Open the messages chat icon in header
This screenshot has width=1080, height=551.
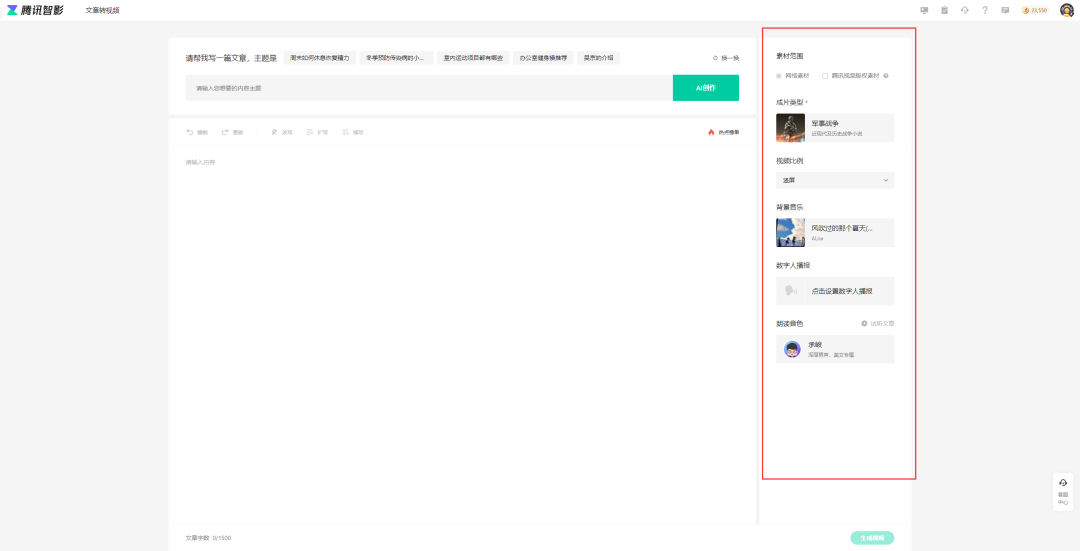tap(1005, 10)
